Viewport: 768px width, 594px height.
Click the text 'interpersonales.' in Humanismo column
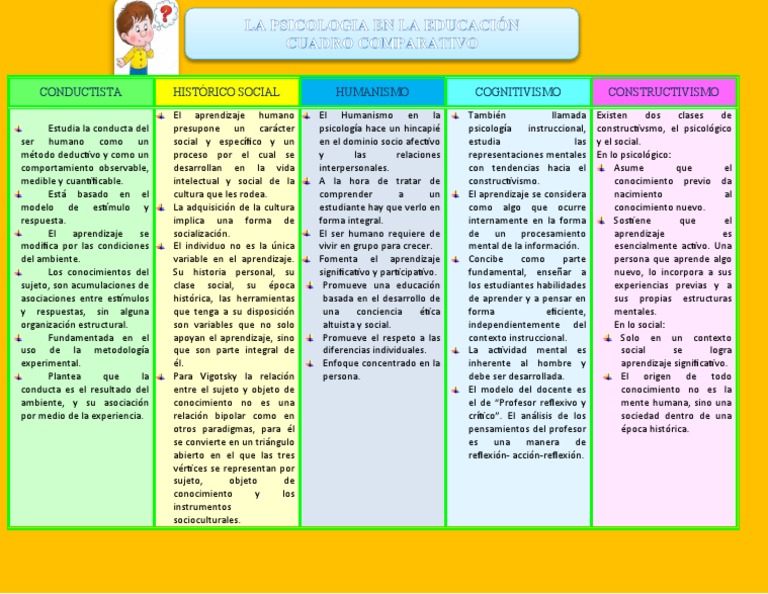[354, 168]
